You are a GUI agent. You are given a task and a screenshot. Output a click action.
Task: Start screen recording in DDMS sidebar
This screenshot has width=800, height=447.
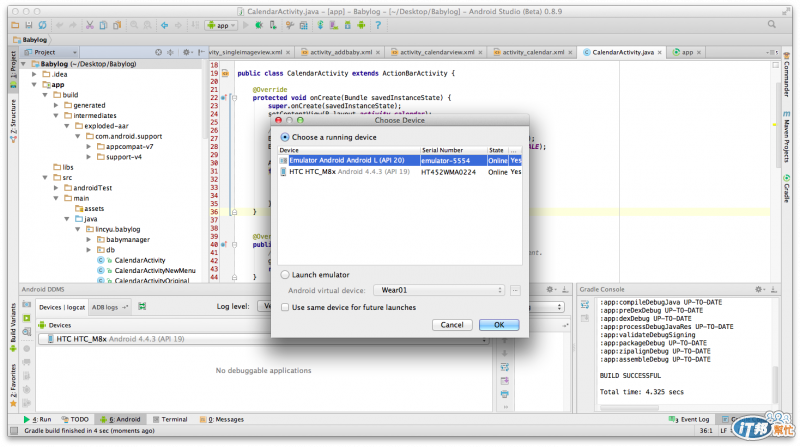tap(27, 318)
